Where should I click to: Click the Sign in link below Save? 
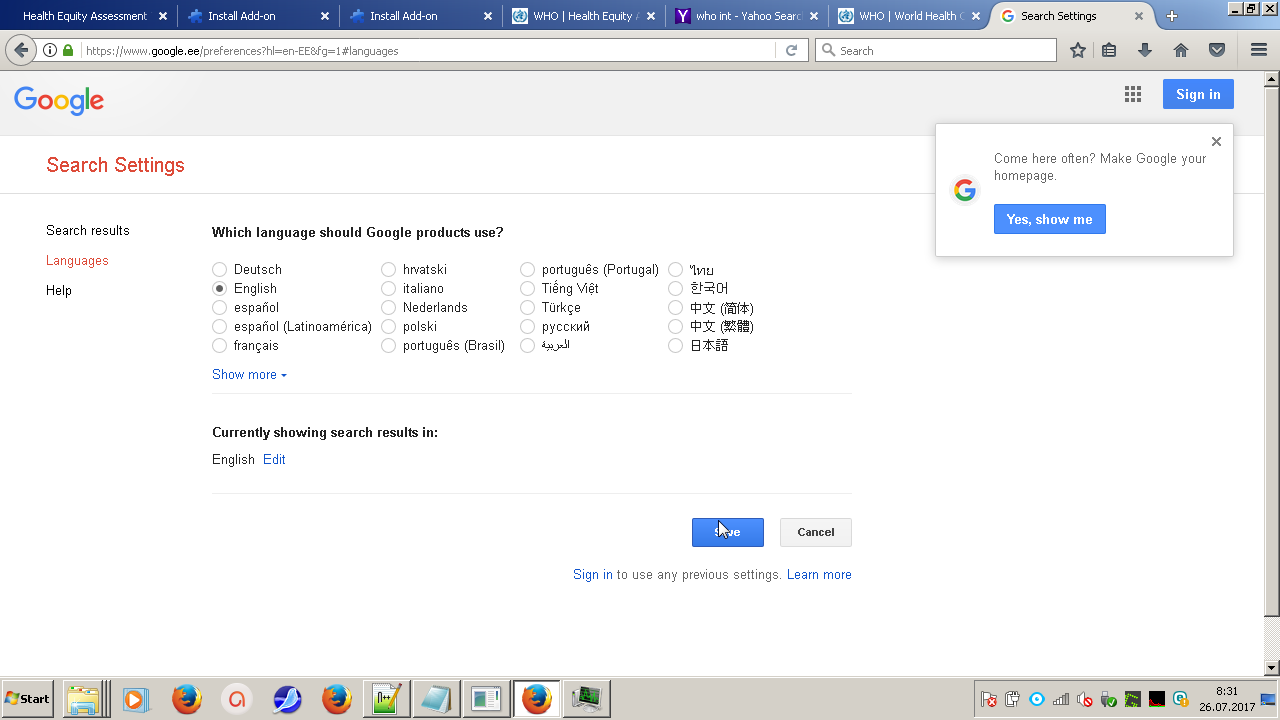(593, 575)
